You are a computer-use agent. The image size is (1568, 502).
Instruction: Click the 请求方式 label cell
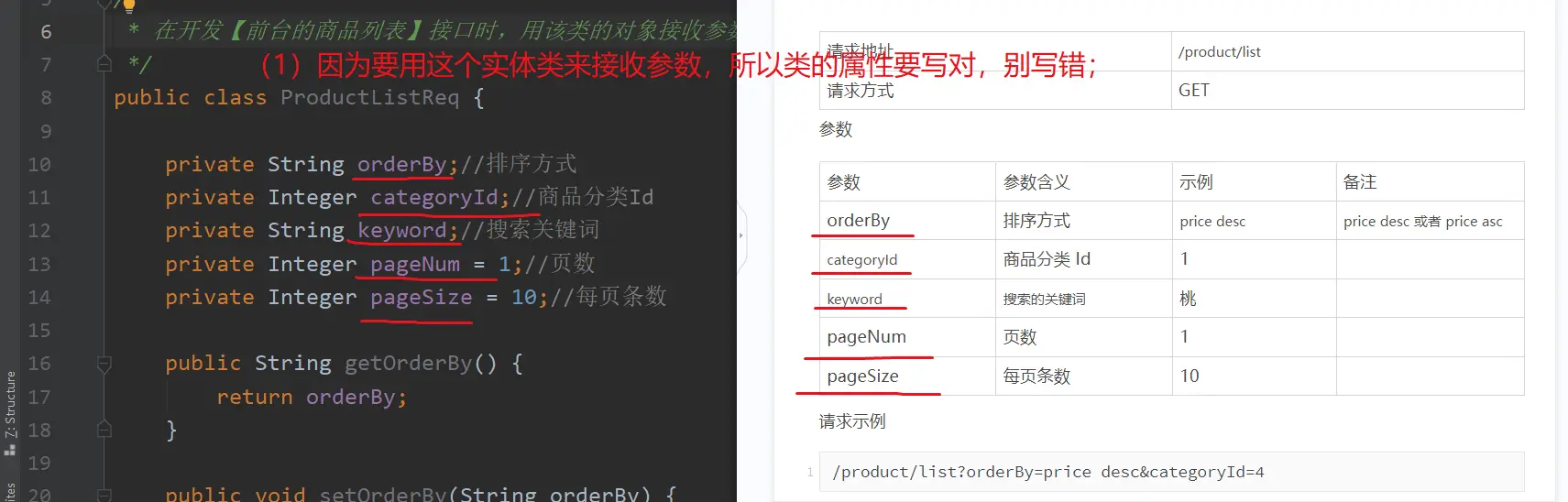click(x=995, y=91)
